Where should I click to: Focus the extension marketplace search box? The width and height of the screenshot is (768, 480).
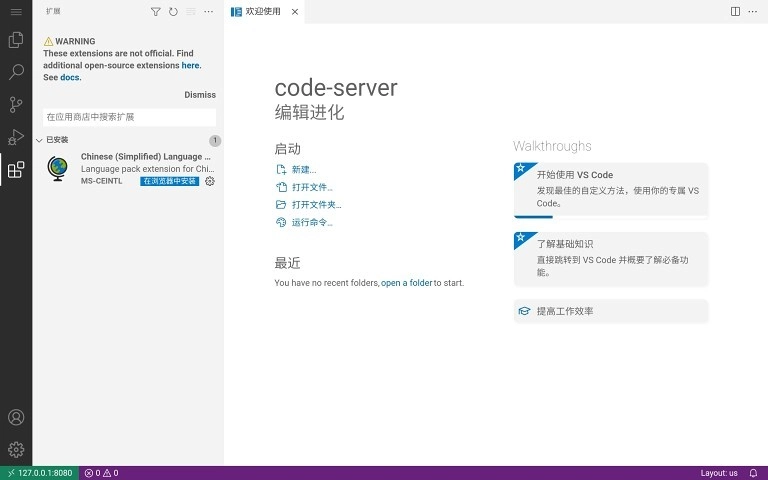[129, 117]
